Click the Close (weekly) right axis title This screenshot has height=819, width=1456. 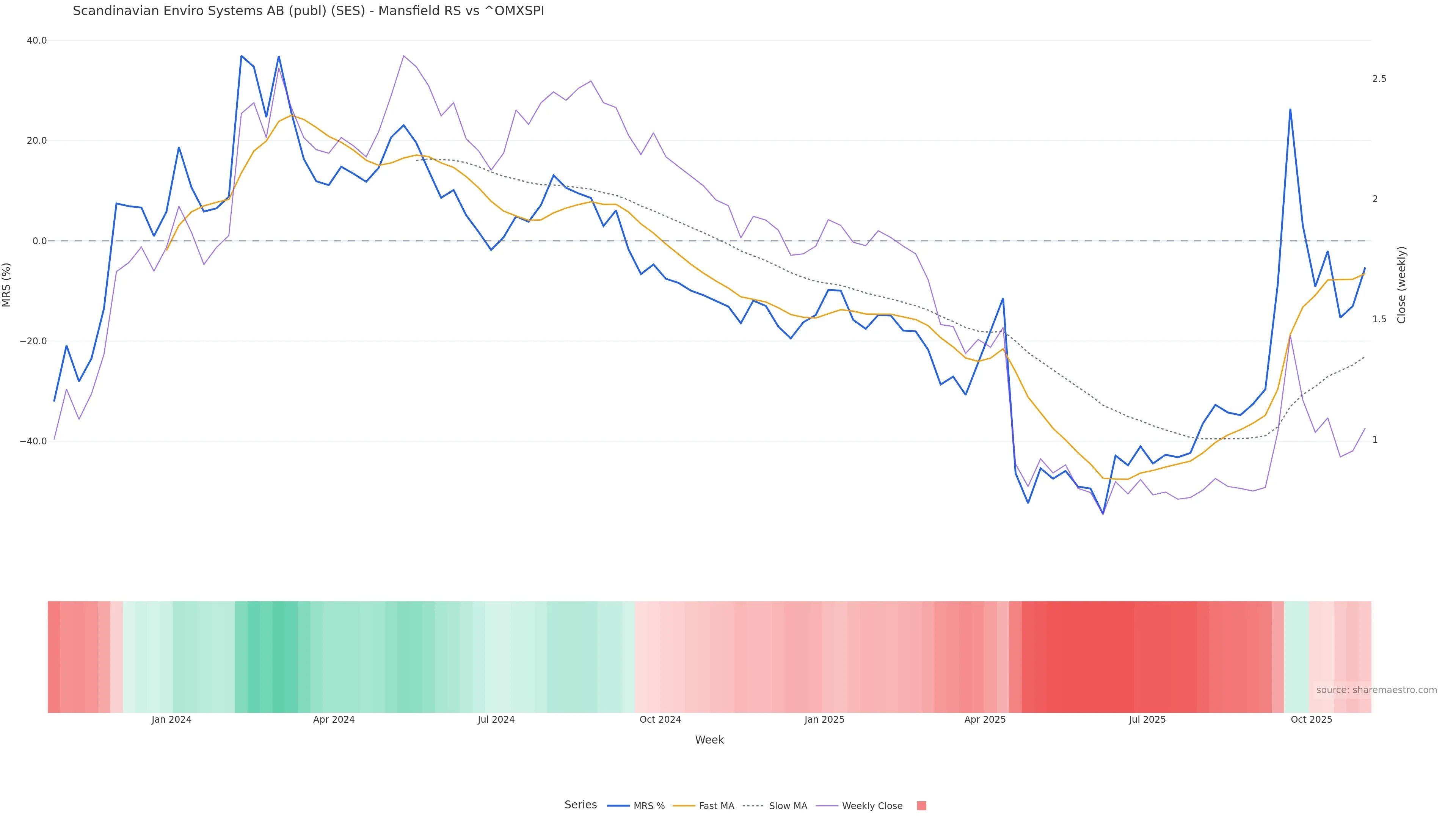[1401, 284]
